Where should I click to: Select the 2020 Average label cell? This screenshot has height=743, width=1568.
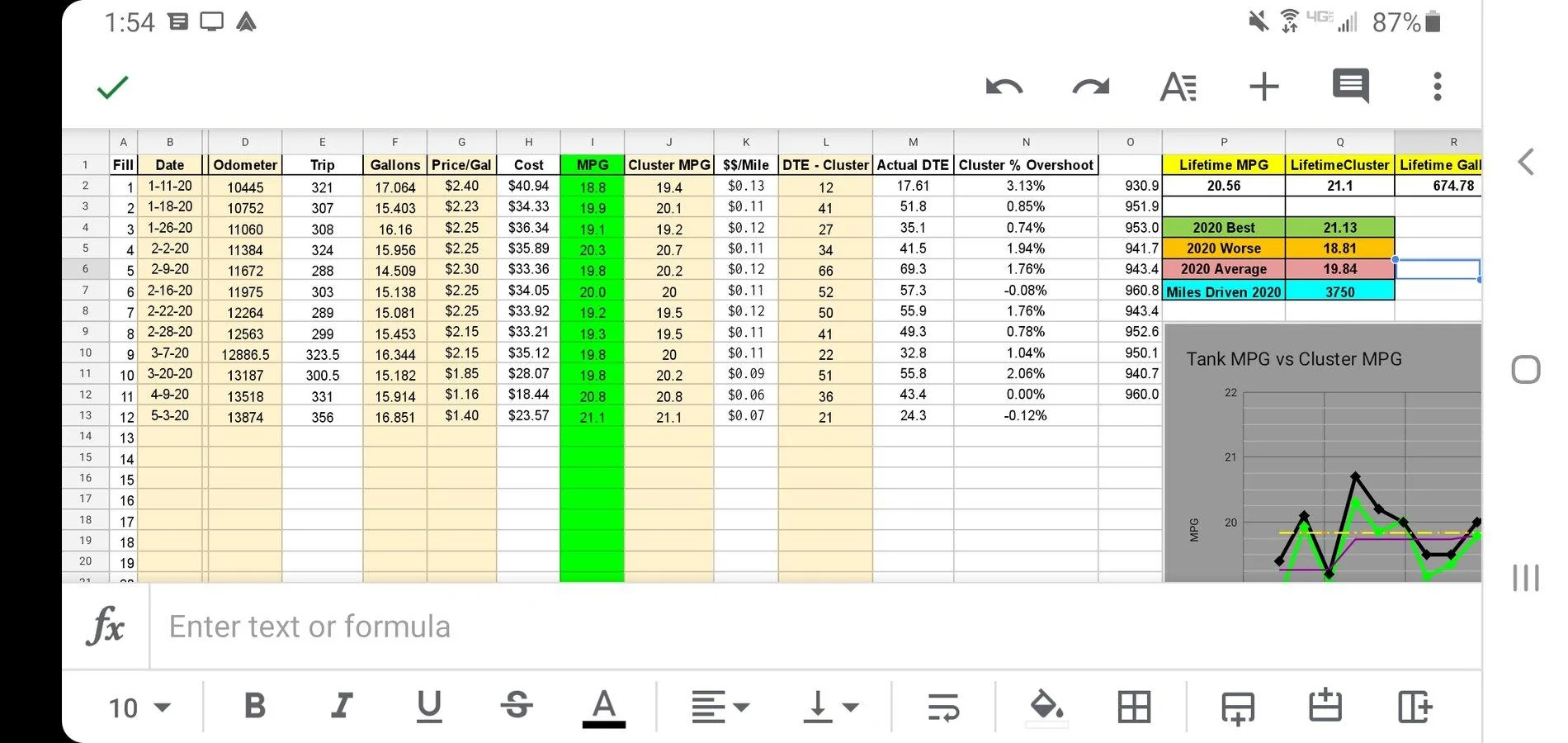point(1224,269)
